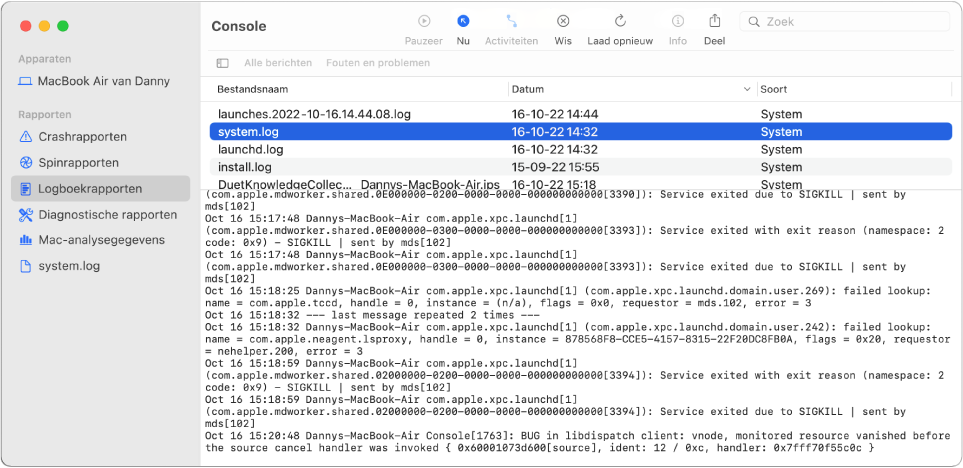Click the com.apple.neagent.lsproxy log line
The height and width of the screenshot is (468, 963).
click(x=578, y=340)
